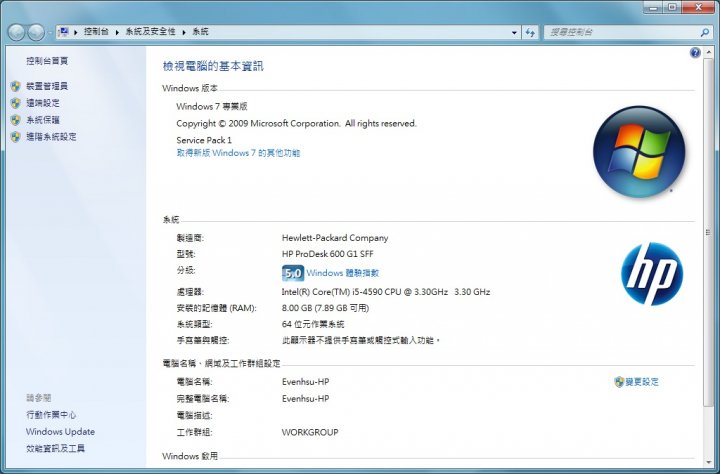Go back with the Back arrow button
The height and width of the screenshot is (474, 720).
coord(17,32)
